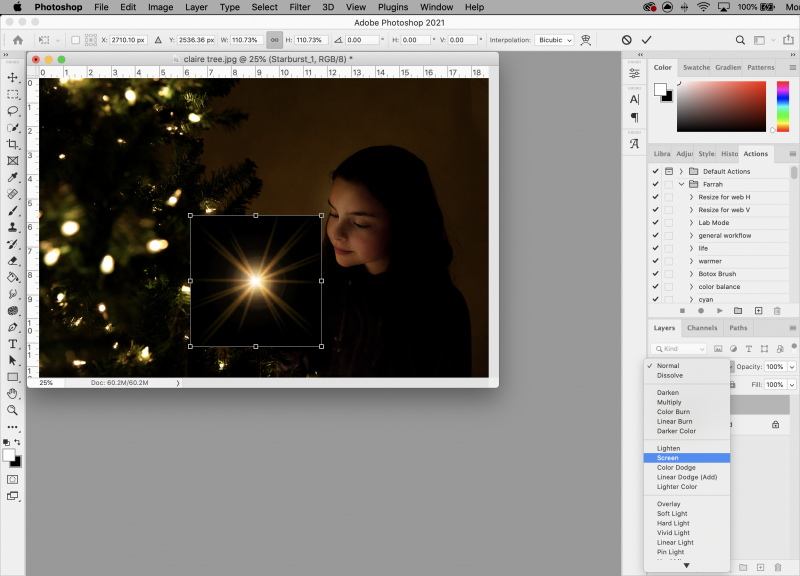Click the rotation angle input field
This screenshot has height=576, width=800.
362,40
